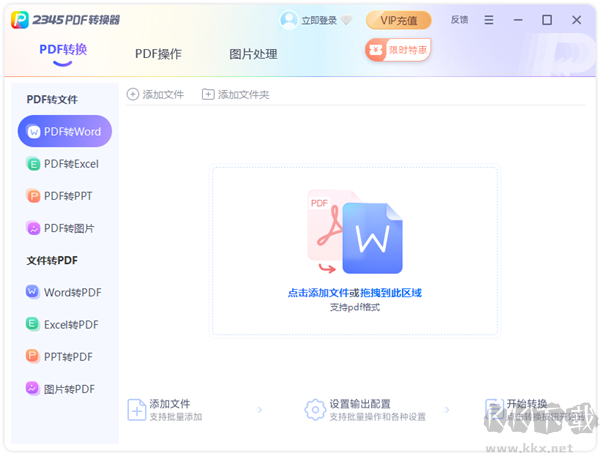Click the user avatar icon
The width and height of the screenshot is (600, 455).
click(289, 20)
